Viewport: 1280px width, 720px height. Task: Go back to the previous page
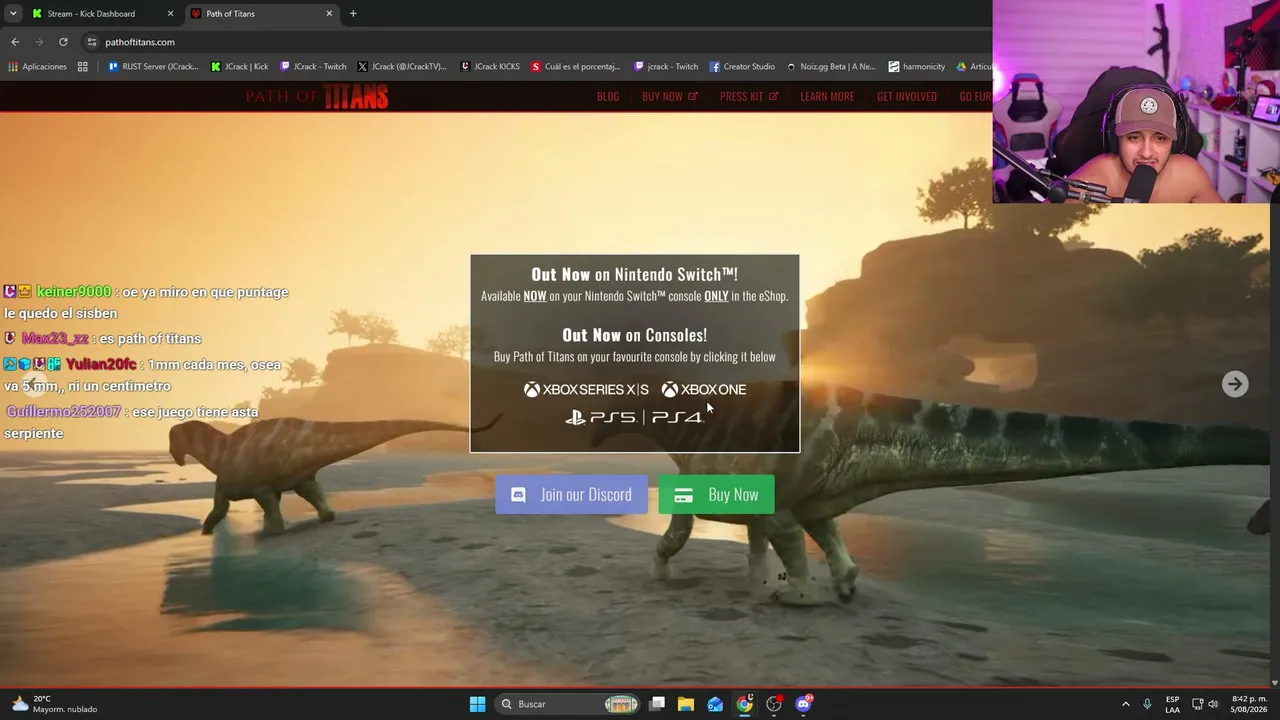(x=15, y=42)
